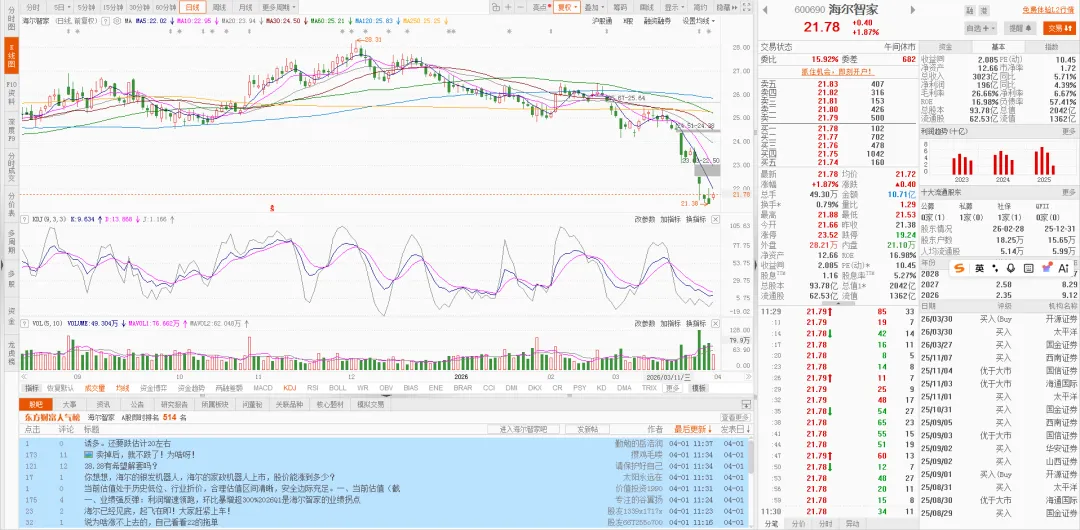
Task: Click the lock chart icon in toolbar
Action: click(x=495, y=7)
